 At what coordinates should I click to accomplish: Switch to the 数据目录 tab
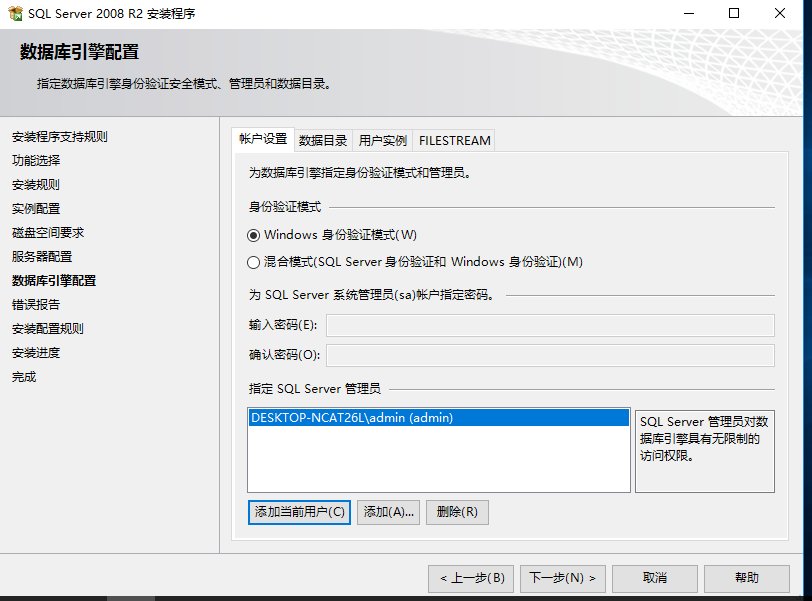tap(323, 140)
